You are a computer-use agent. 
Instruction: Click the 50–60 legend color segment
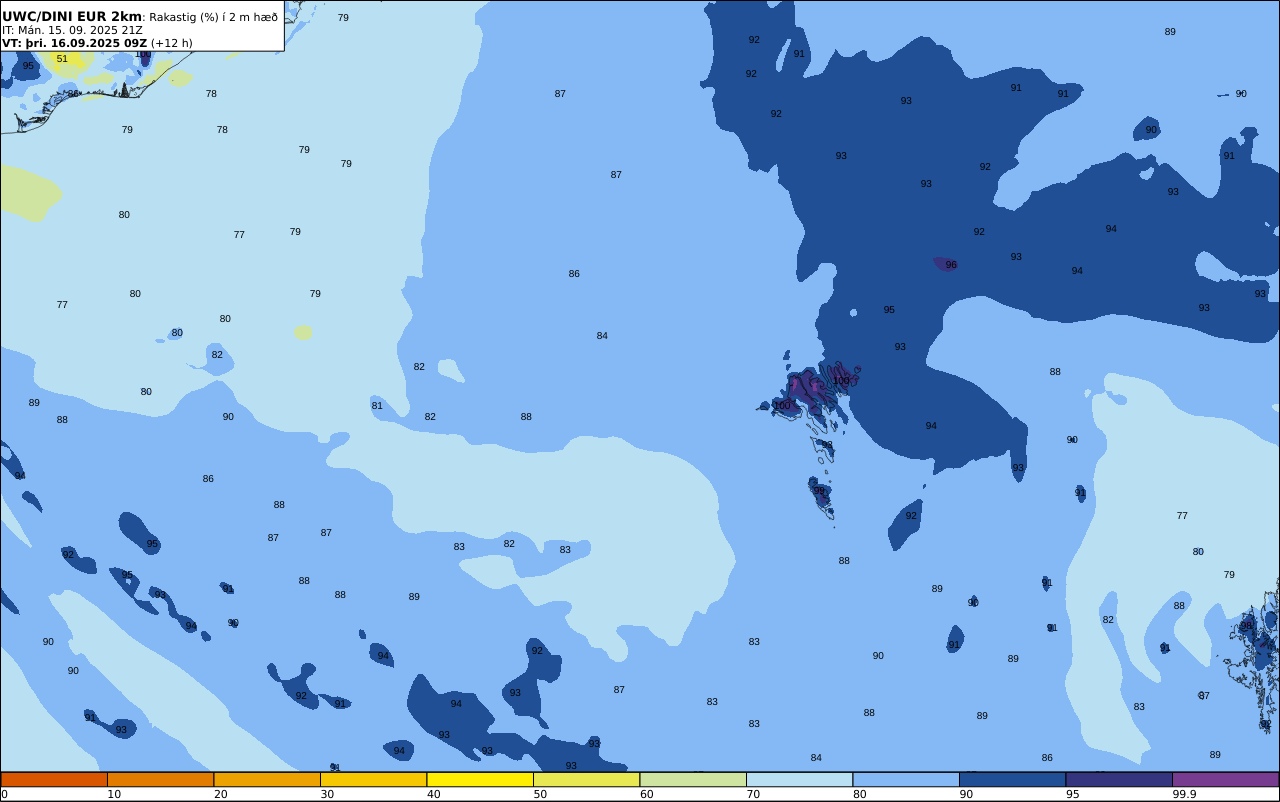coord(586,779)
